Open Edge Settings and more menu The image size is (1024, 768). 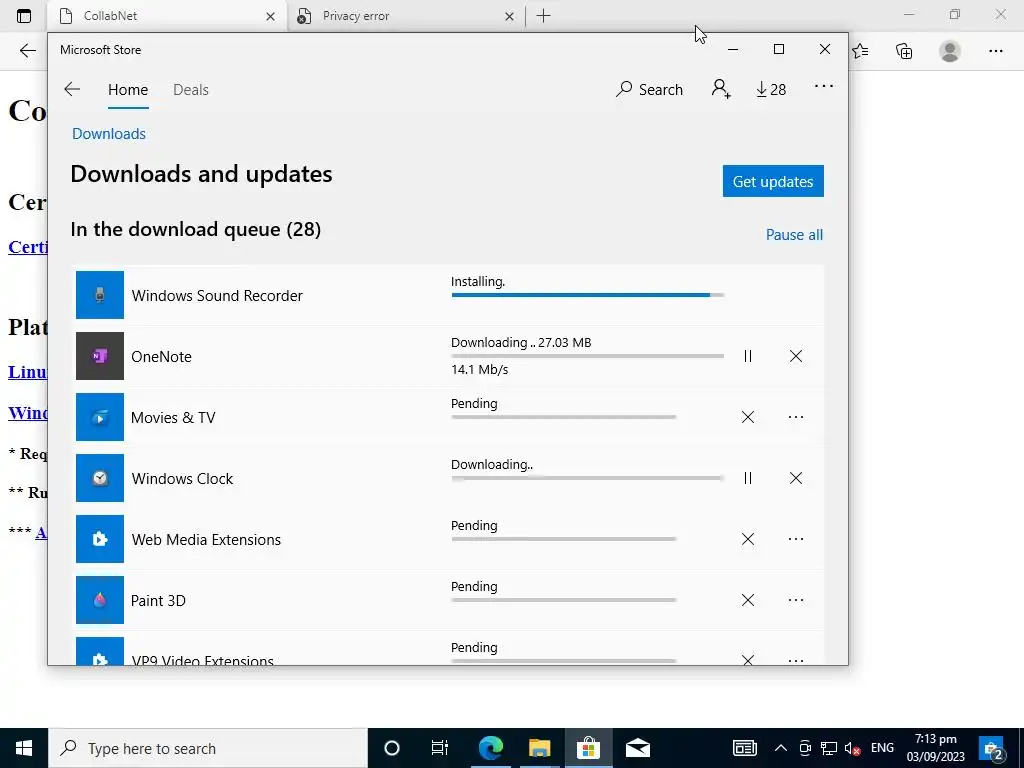[995, 51]
